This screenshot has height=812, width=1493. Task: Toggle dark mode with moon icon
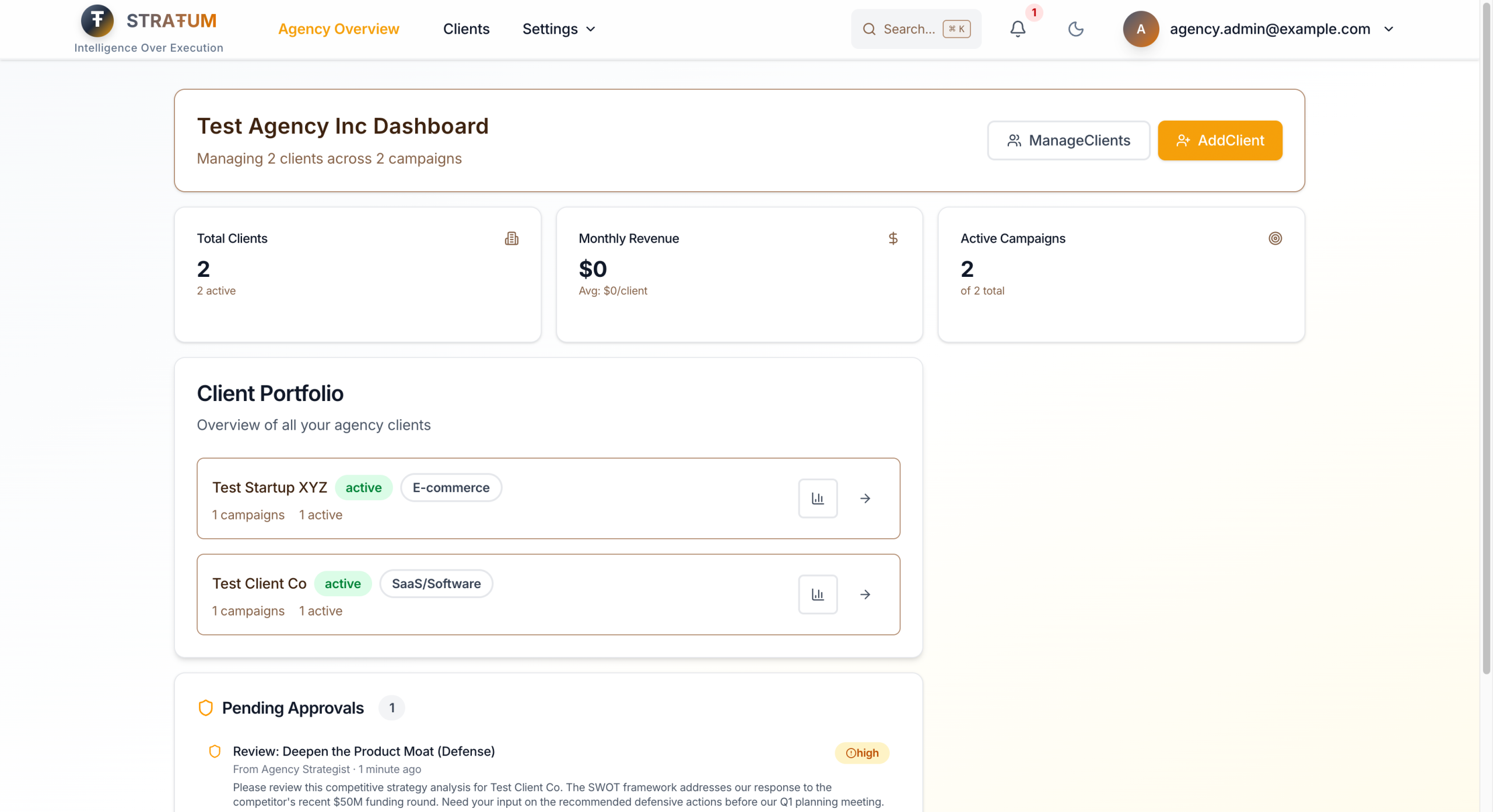[1075, 29]
